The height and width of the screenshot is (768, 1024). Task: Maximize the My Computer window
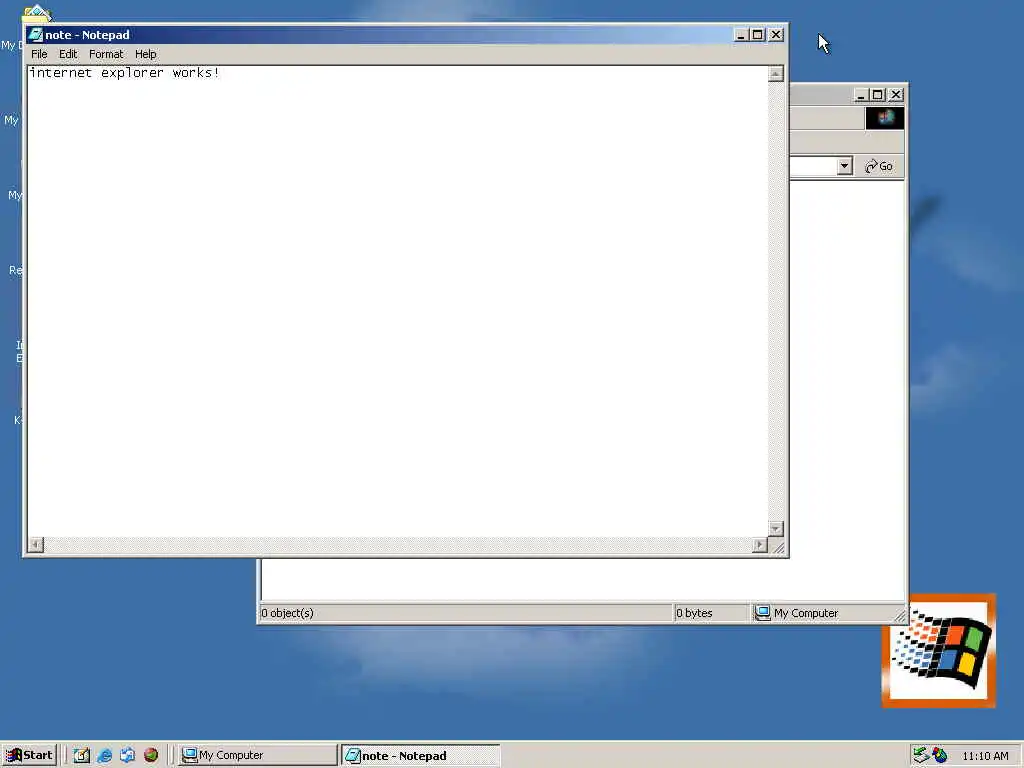pyautogui.click(x=878, y=95)
